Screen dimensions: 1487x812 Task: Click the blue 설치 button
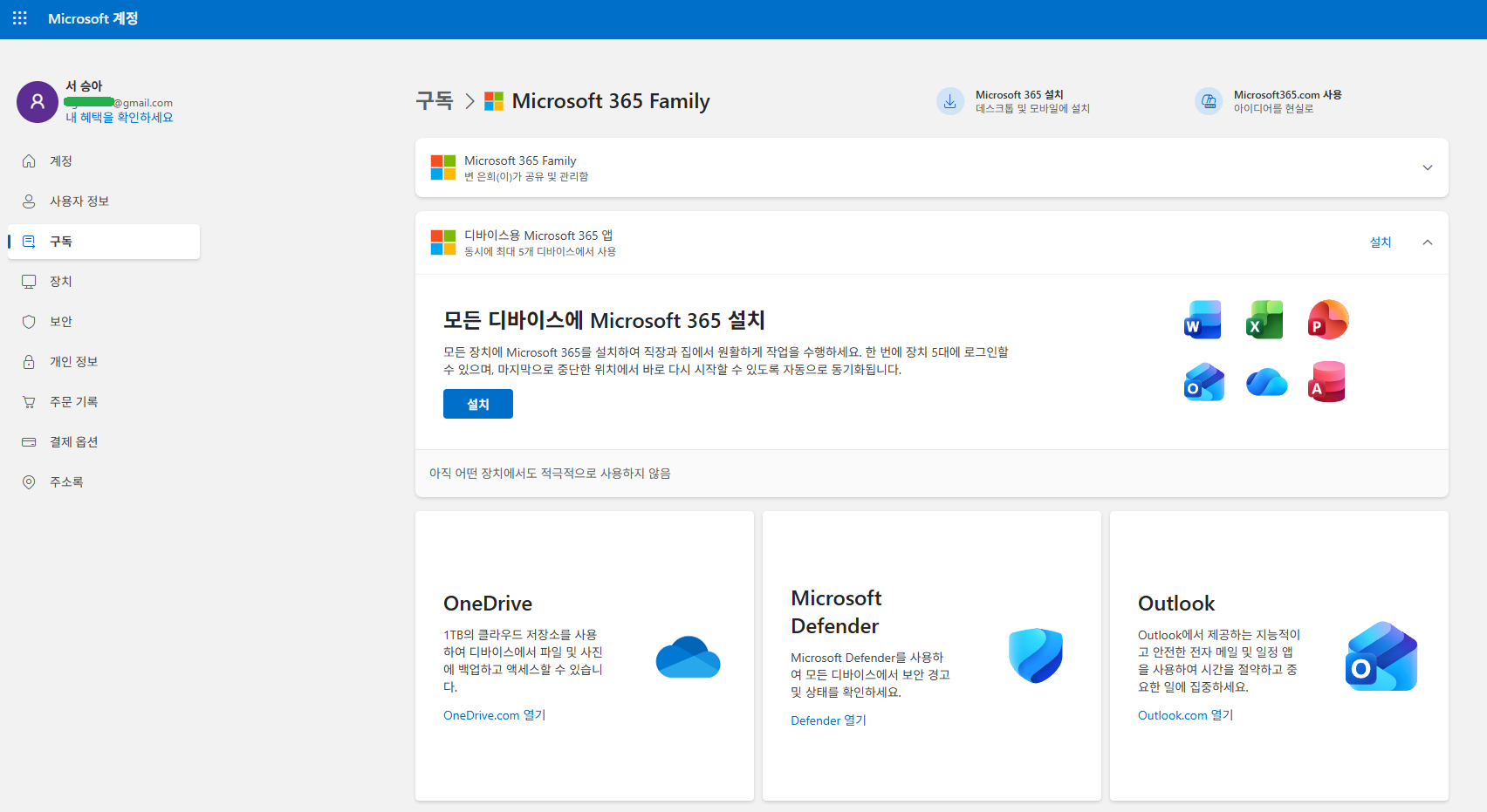tap(478, 404)
